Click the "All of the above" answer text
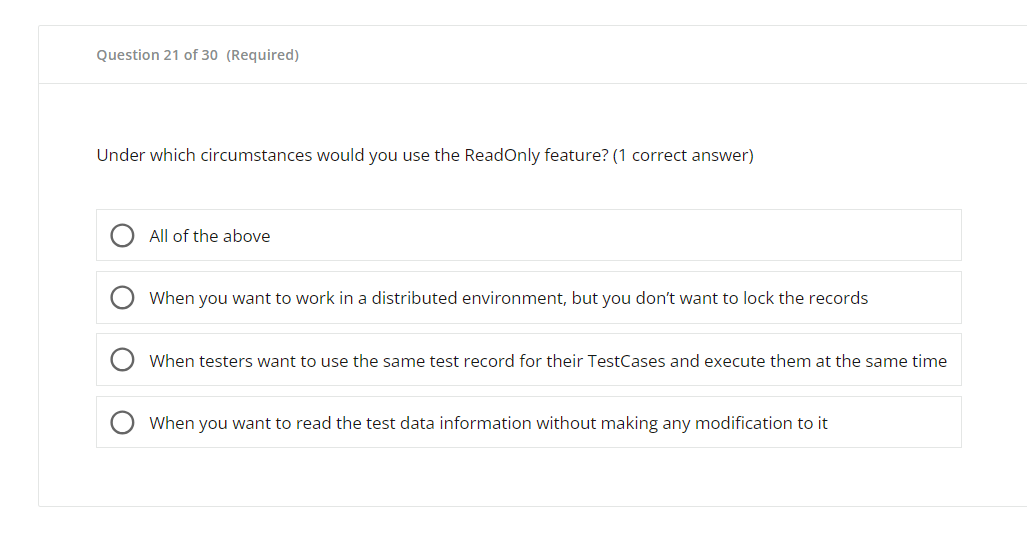Screen dimensions: 1027x540 [209, 236]
